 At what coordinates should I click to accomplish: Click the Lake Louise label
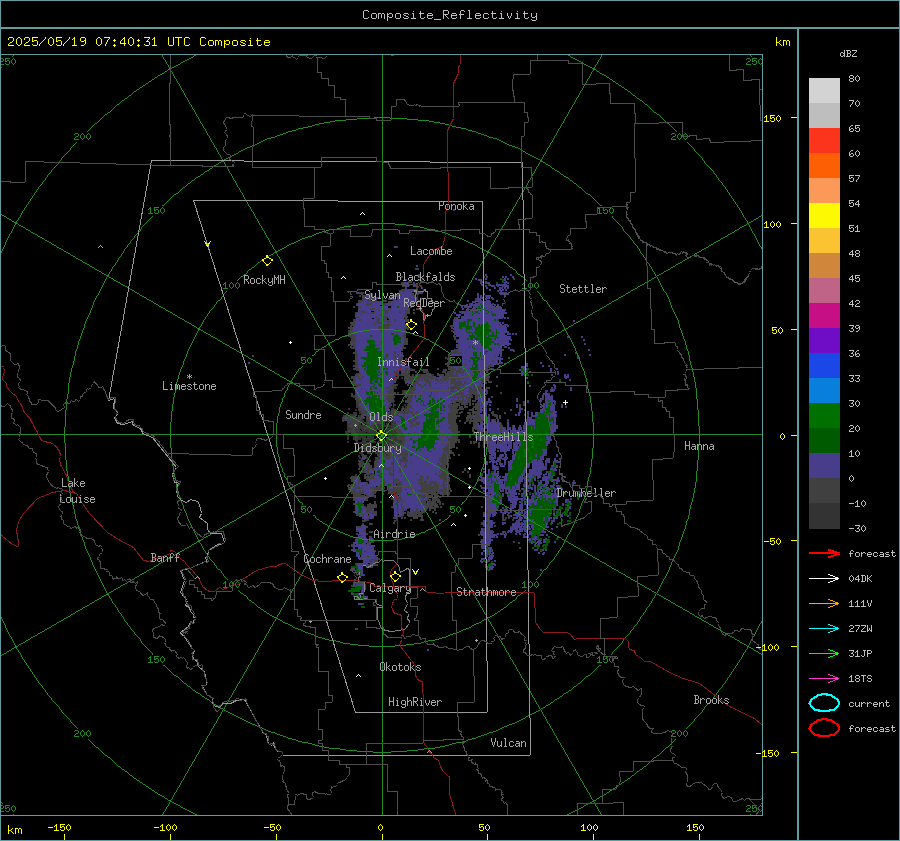tap(77, 491)
